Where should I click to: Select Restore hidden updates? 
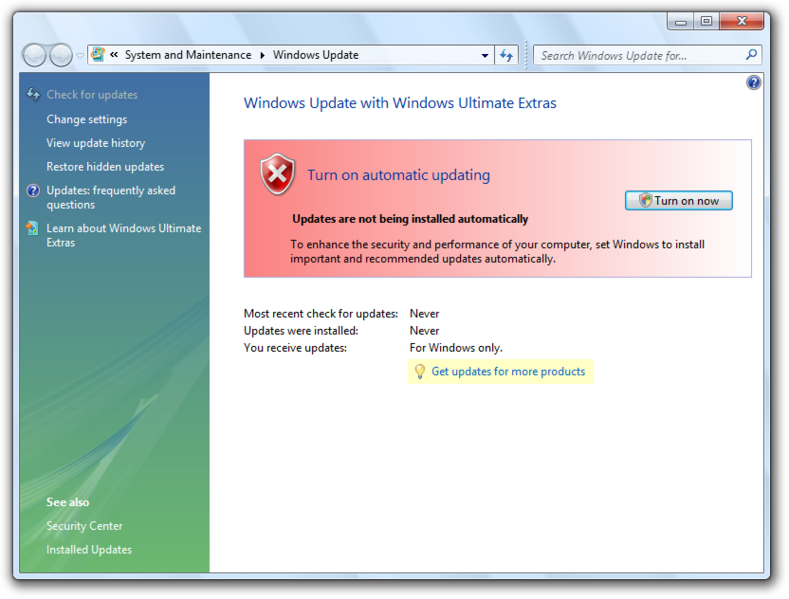pyautogui.click(x=105, y=167)
